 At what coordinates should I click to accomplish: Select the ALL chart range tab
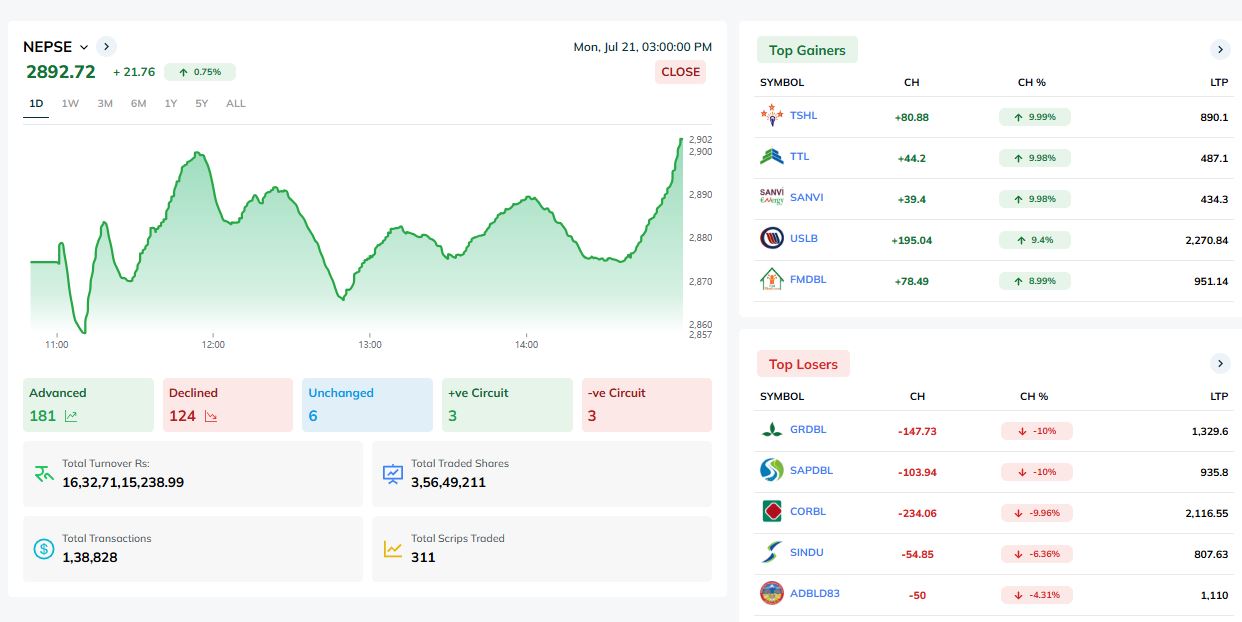(x=235, y=104)
